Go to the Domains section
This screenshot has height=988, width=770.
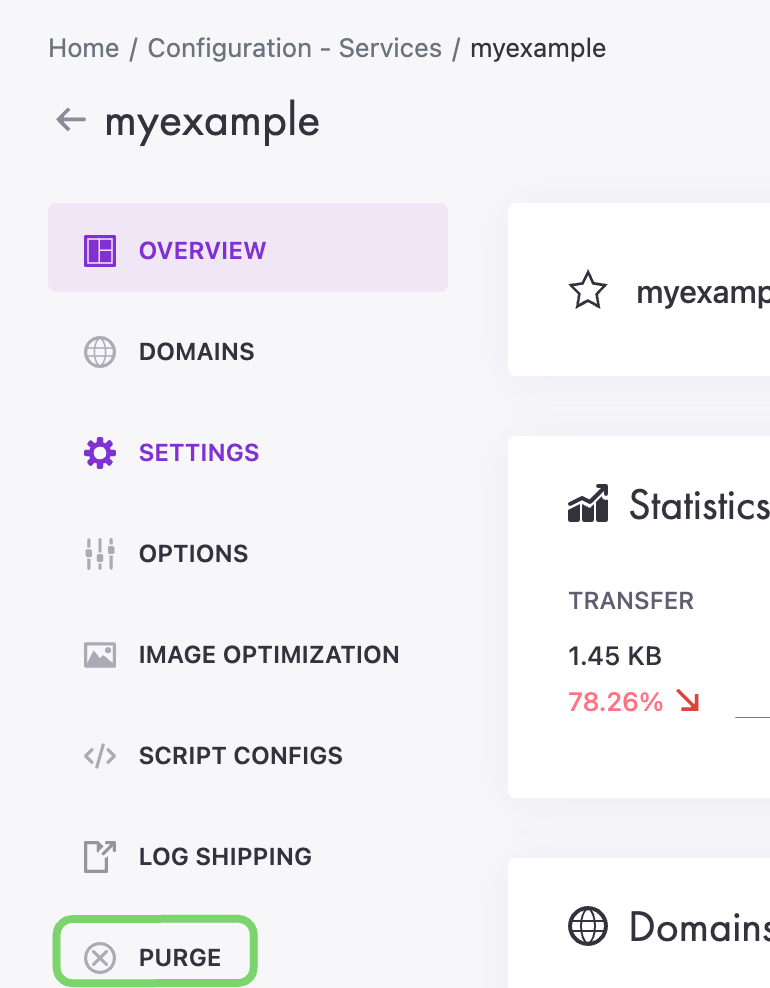[x=197, y=352]
